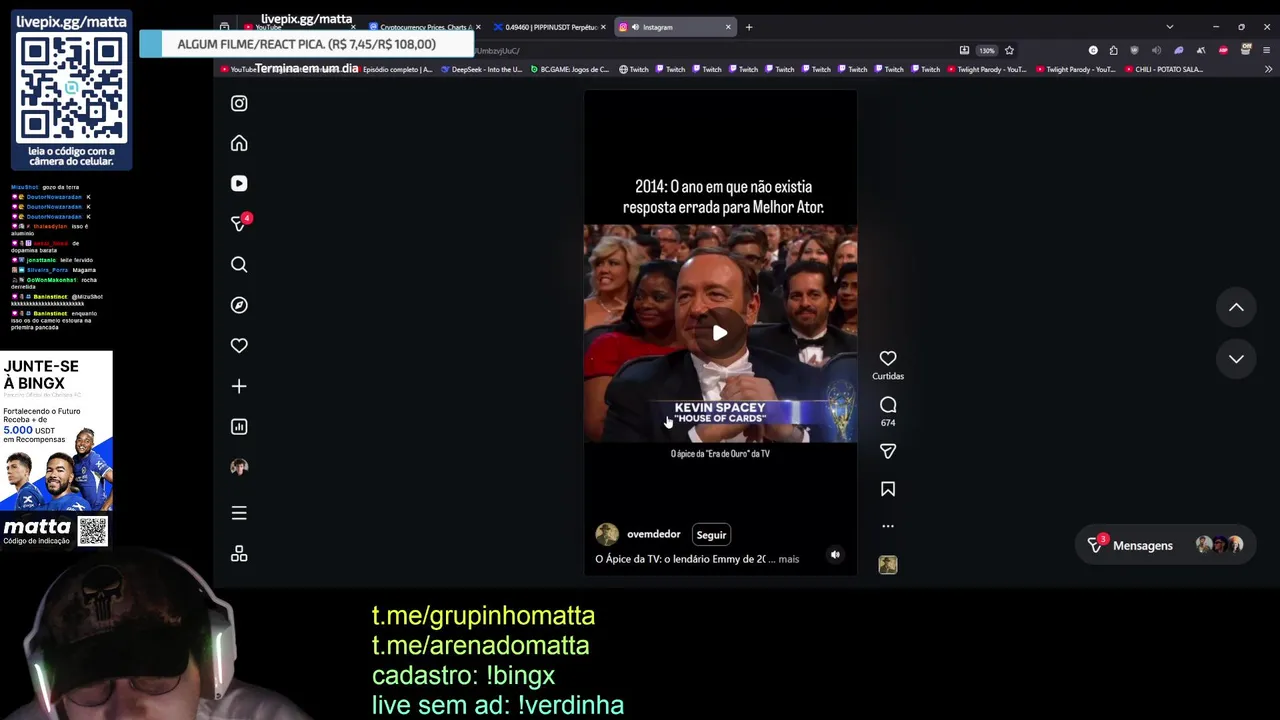Go to the next reel arrow
This screenshot has width=1280, height=720.
coord(1236,359)
